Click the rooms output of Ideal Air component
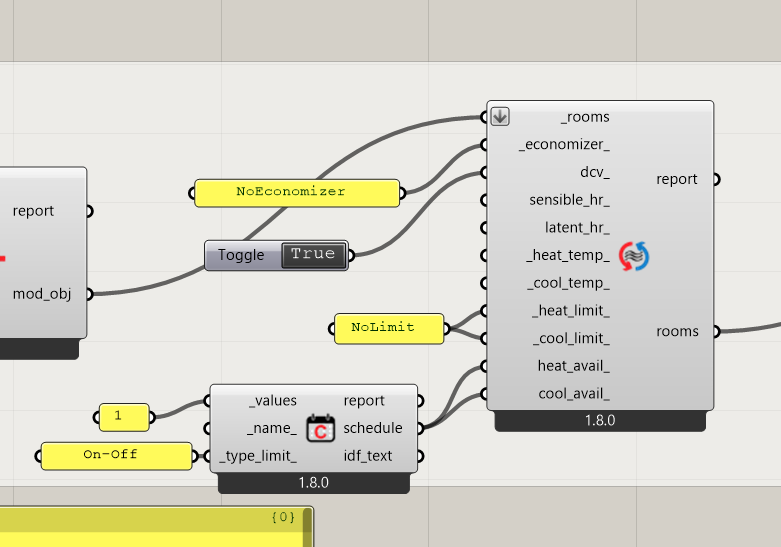Image resolution: width=781 pixels, height=547 pixels. (x=677, y=331)
